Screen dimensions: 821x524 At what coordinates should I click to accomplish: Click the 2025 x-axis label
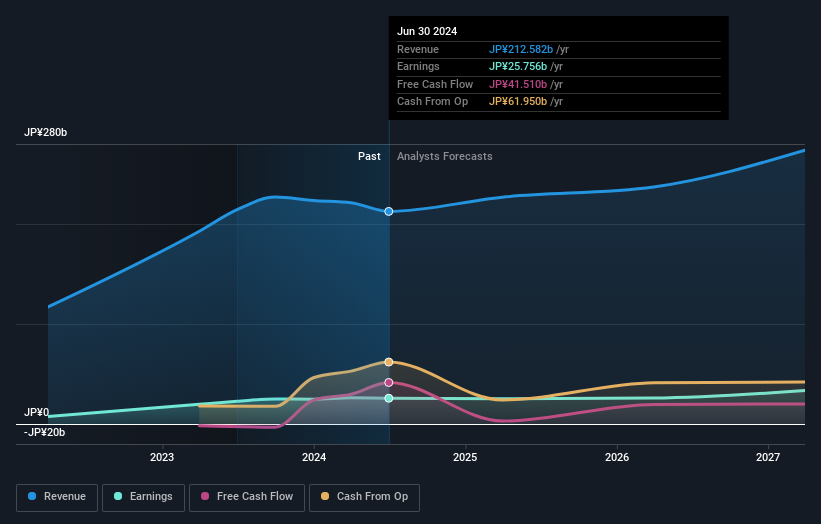pos(465,458)
